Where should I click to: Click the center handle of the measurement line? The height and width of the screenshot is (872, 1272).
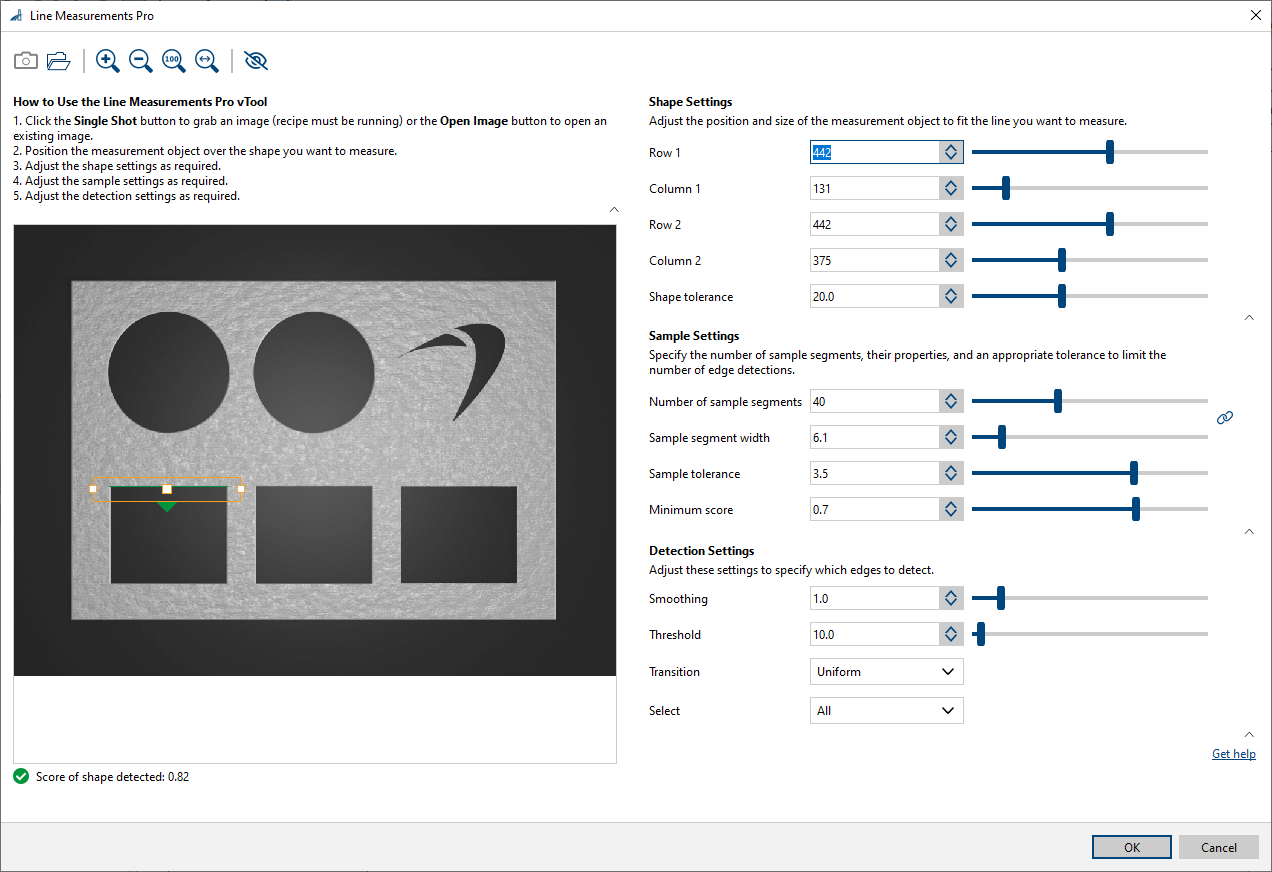click(x=167, y=489)
